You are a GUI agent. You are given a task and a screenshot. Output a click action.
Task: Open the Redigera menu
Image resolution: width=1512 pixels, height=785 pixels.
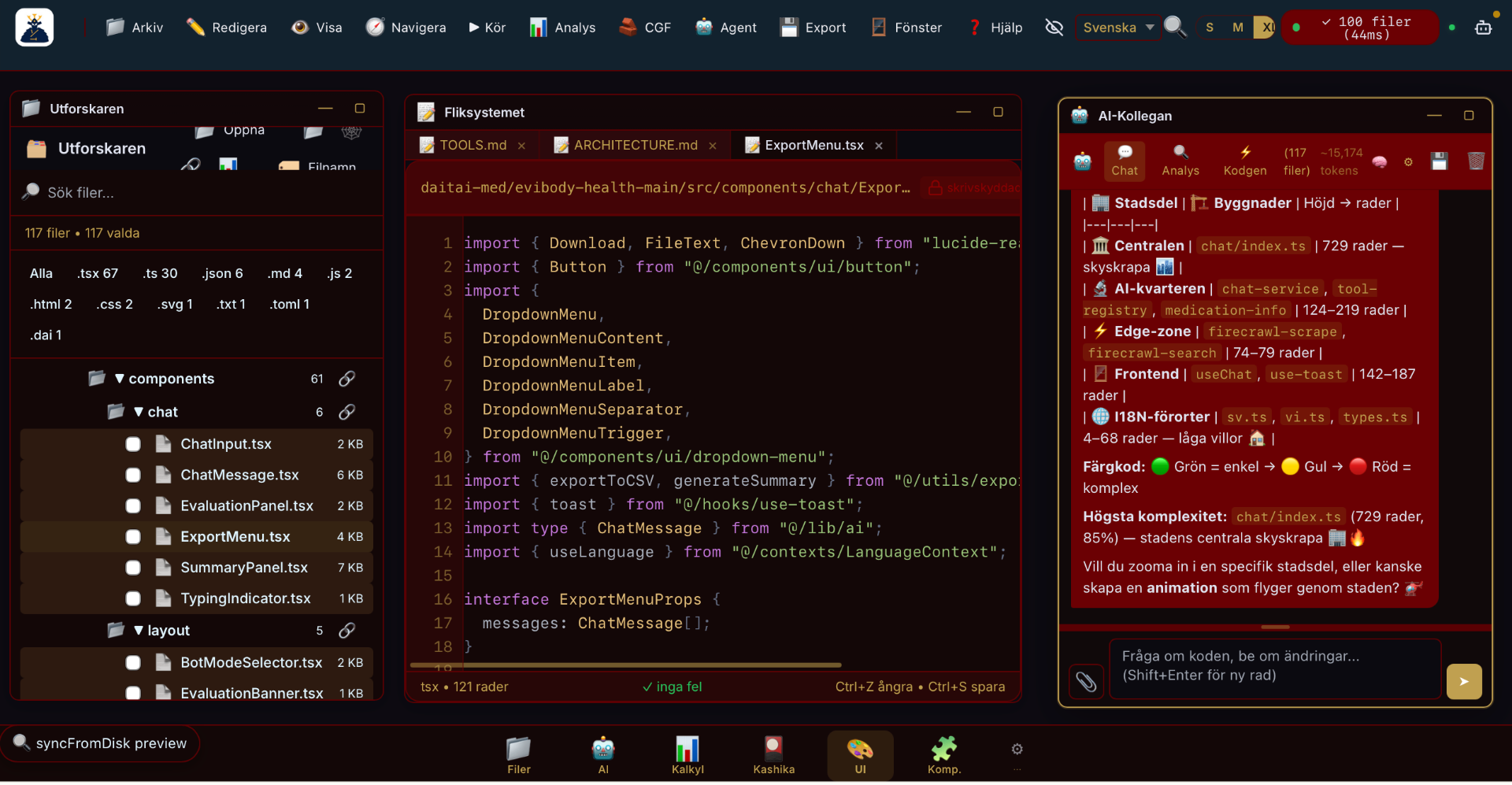[x=227, y=28]
